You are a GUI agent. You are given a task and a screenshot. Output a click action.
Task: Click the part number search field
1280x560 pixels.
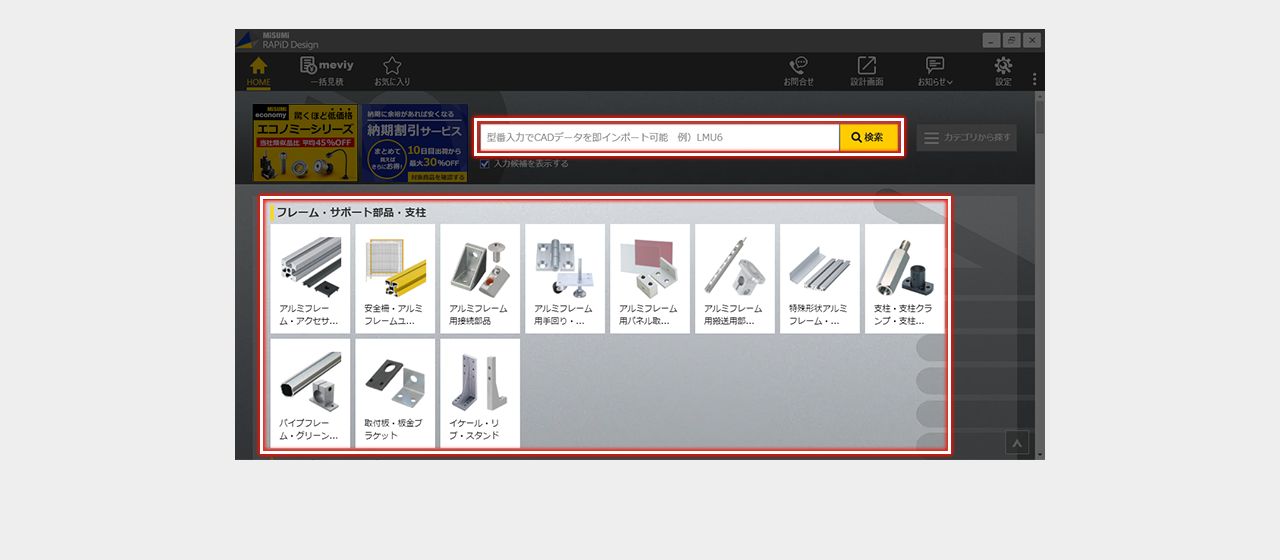click(660, 137)
